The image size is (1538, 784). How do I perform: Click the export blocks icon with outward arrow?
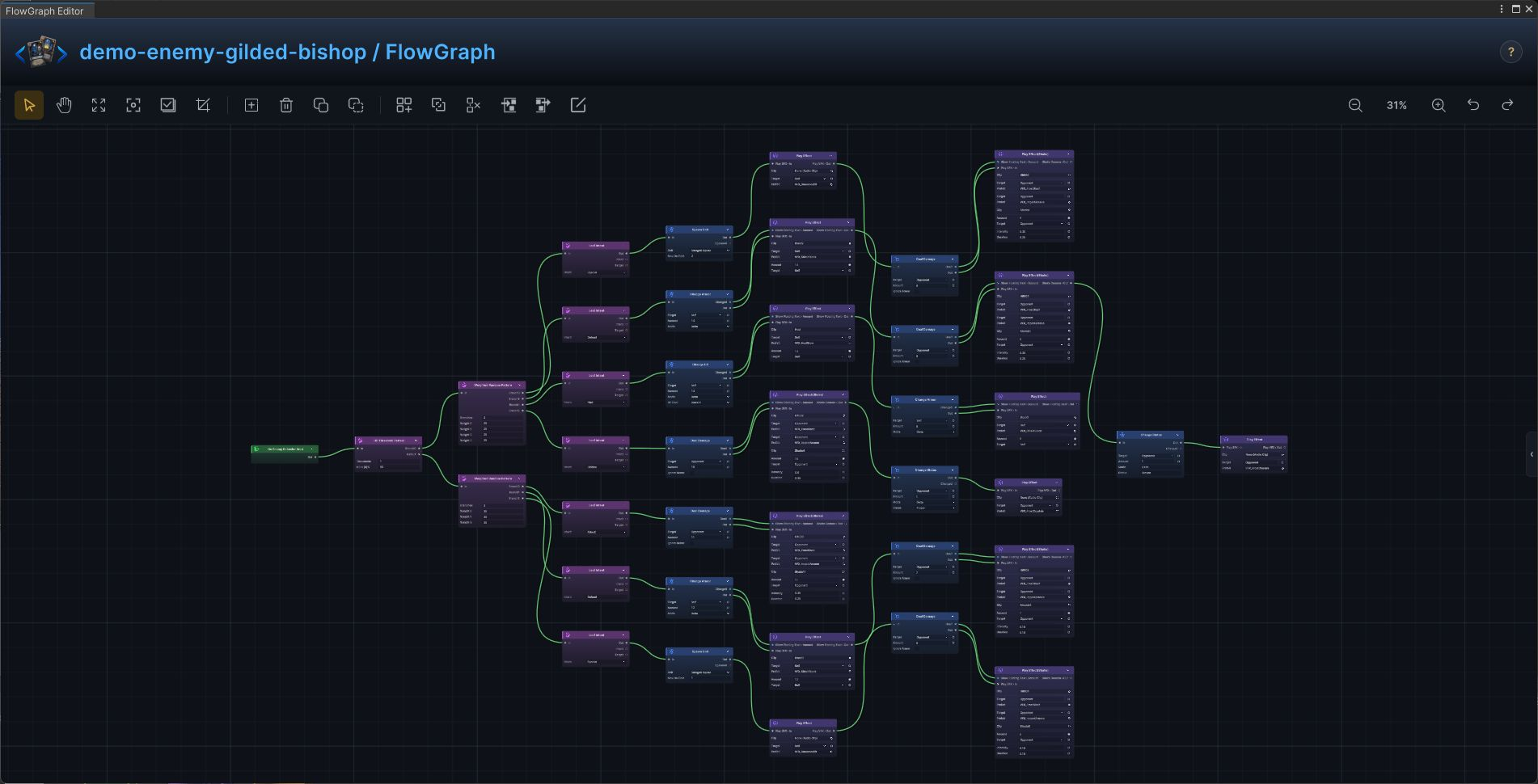(543, 105)
